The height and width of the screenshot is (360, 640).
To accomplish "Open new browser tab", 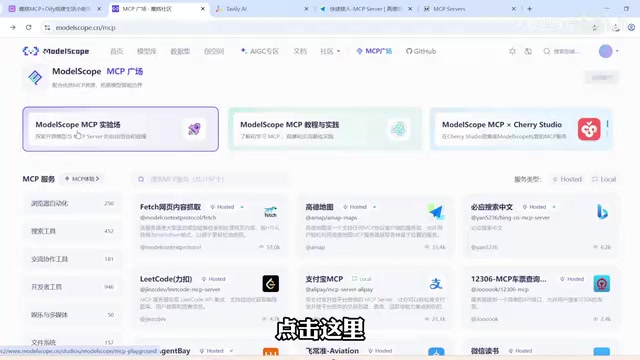I will point(529,9).
